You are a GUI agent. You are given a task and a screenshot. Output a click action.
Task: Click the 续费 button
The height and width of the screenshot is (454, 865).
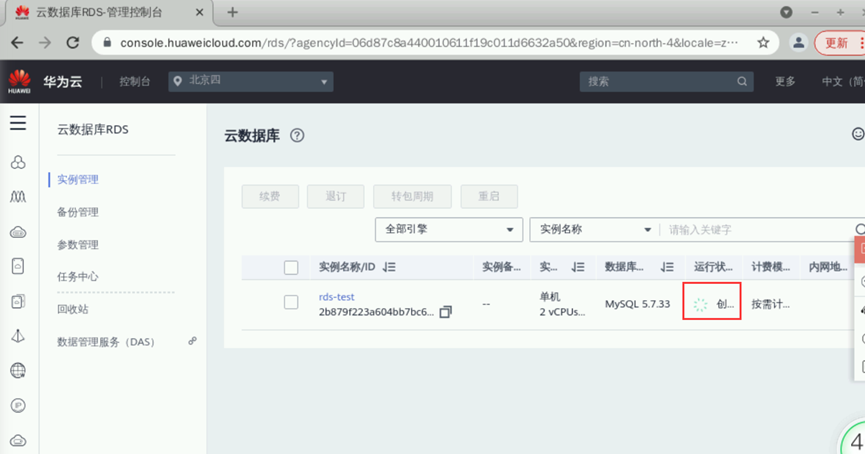tap(270, 196)
